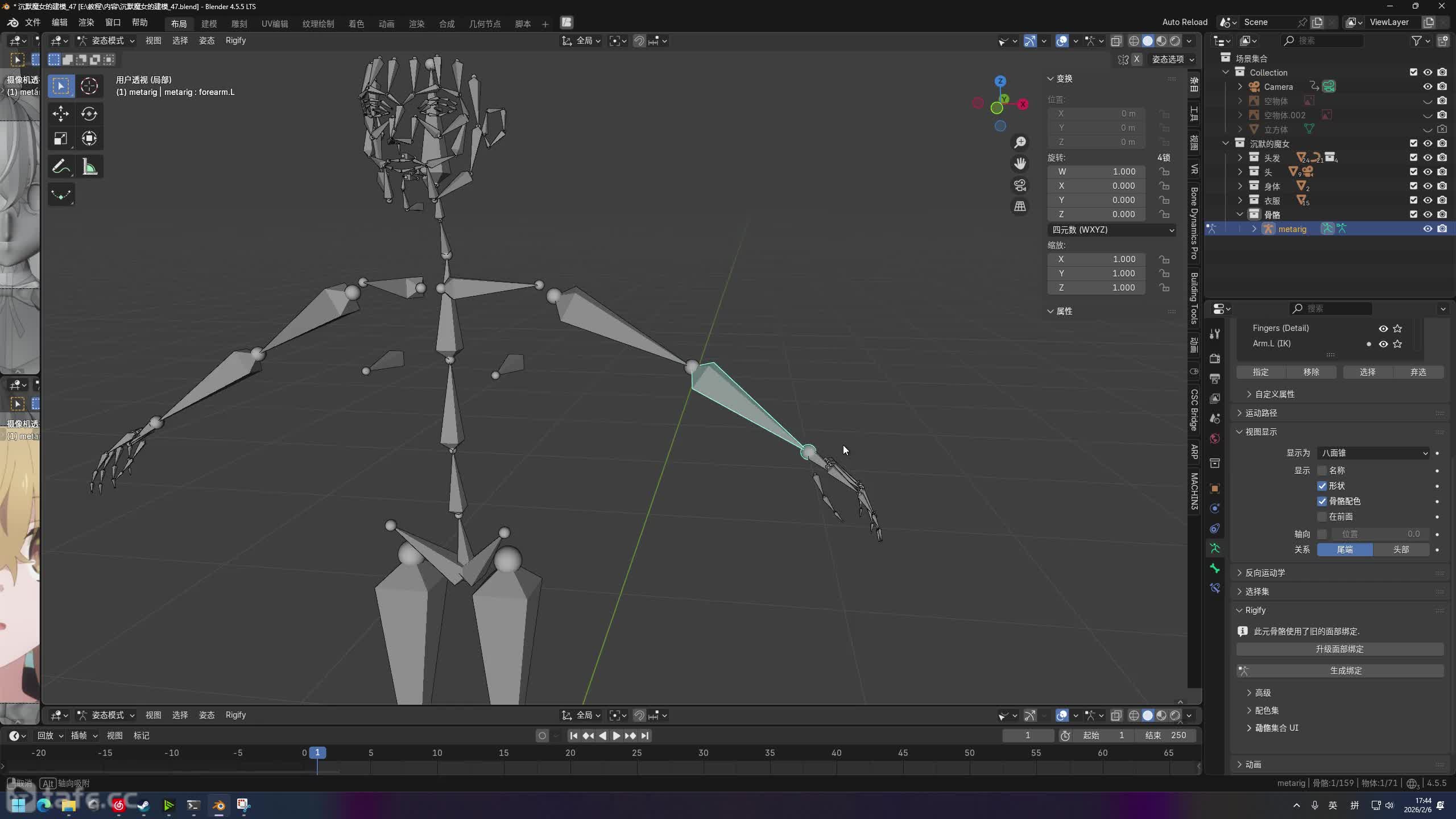Click the viewport zoom magnifier icon
The width and height of the screenshot is (1456, 819).
[x=1020, y=142]
